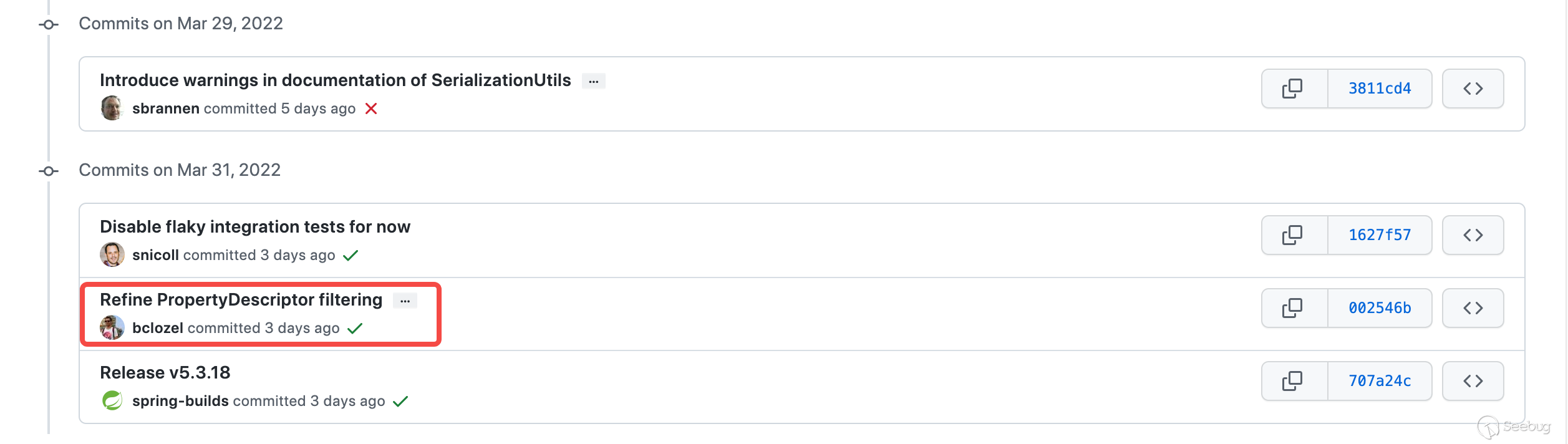Copy full SHA for commit 1627f57

point(1294,235)
